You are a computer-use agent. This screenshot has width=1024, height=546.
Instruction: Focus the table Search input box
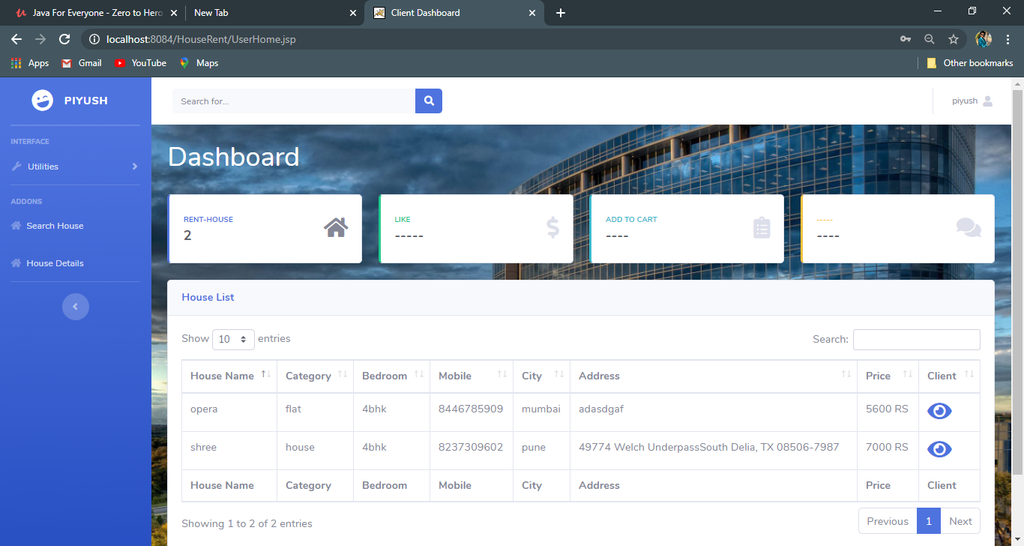(916, 340)
